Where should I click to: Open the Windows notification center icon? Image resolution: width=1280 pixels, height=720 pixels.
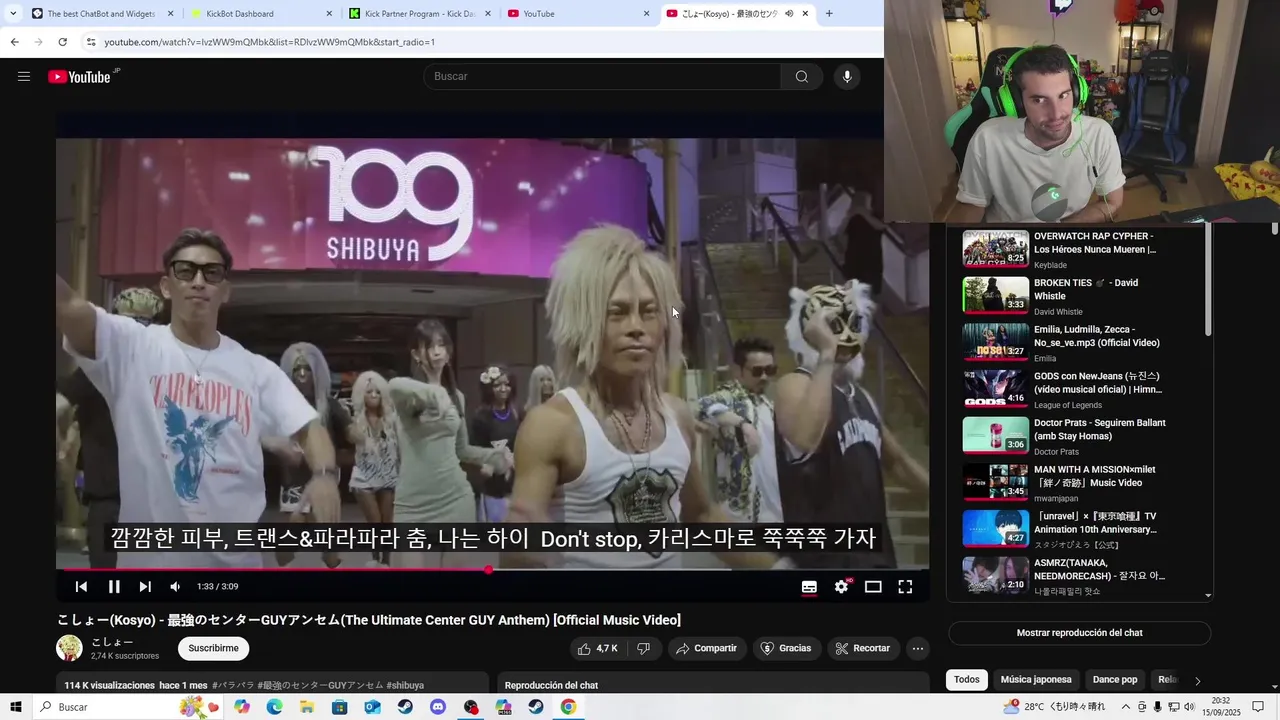click(1258, 707)
